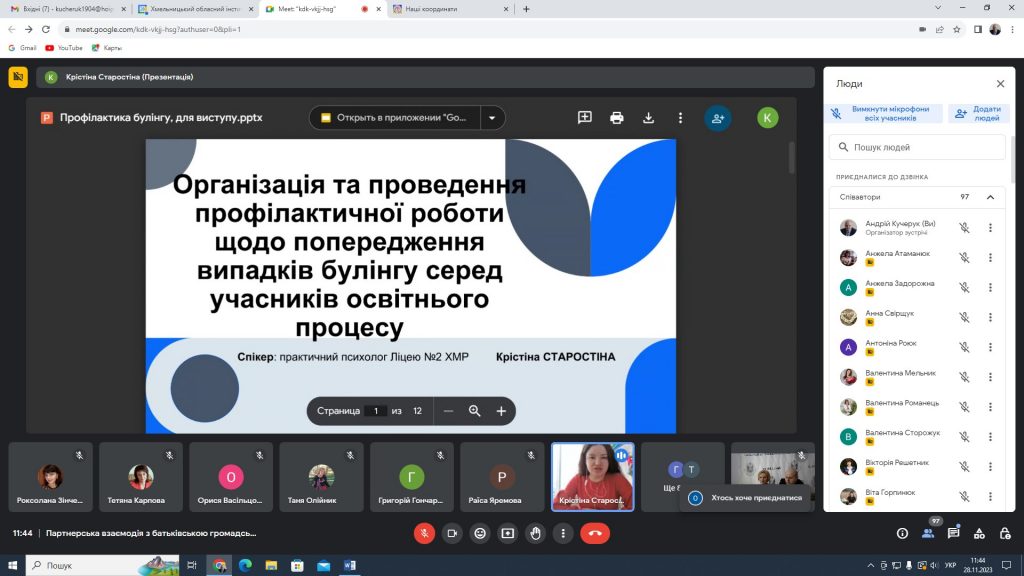Open more options for Анна Свірщук
This screenshot has height=576, width=1024.
(x=990, y=317)
